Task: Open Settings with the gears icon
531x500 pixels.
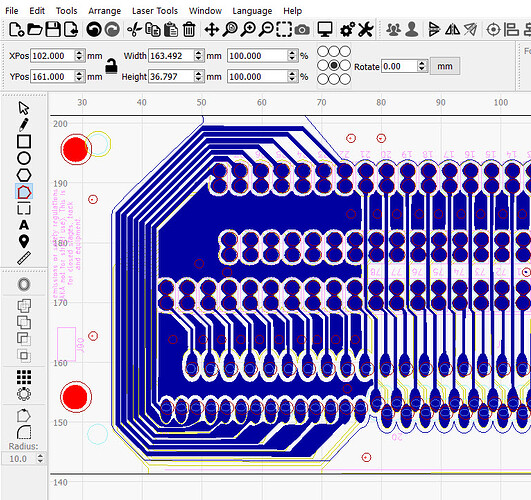Action: [x=347, y=29]
